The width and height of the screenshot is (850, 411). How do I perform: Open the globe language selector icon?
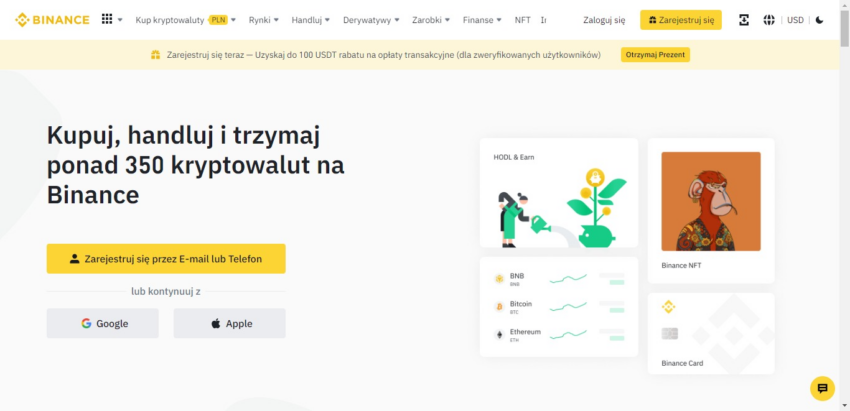click(x=769, y=20)
